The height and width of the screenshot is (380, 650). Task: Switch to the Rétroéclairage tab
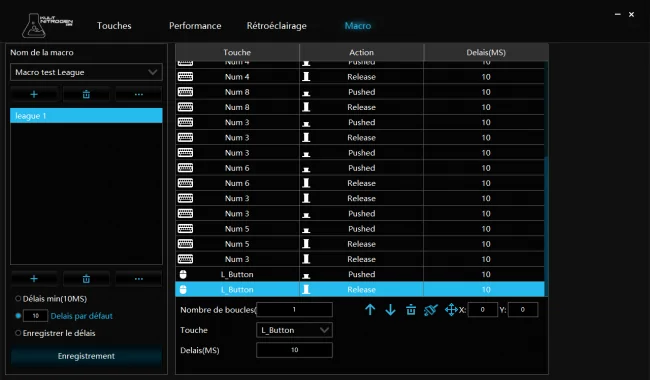coord(276,26)
